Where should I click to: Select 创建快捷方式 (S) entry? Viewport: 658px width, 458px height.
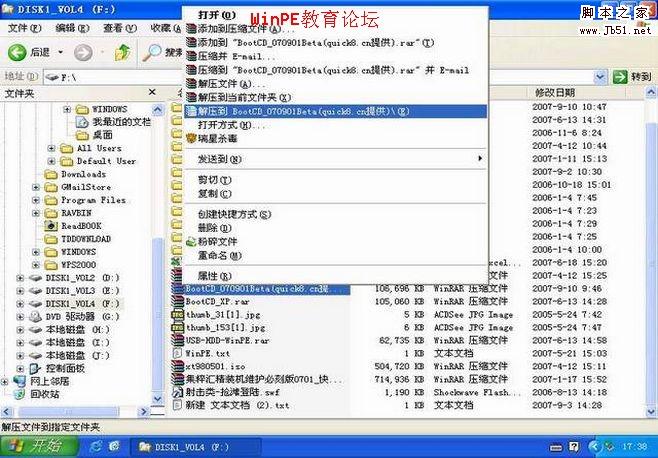336,215
